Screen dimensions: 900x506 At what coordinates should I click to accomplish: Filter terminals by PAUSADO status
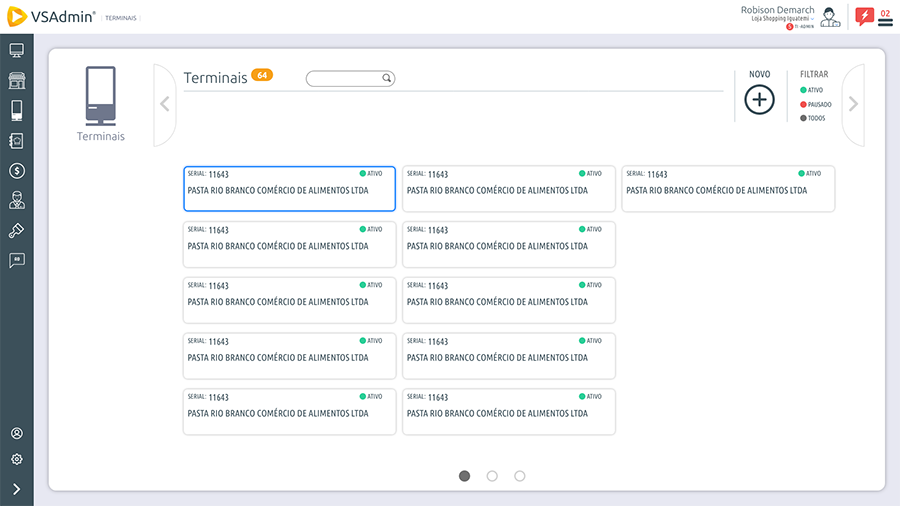coord(815,104)
